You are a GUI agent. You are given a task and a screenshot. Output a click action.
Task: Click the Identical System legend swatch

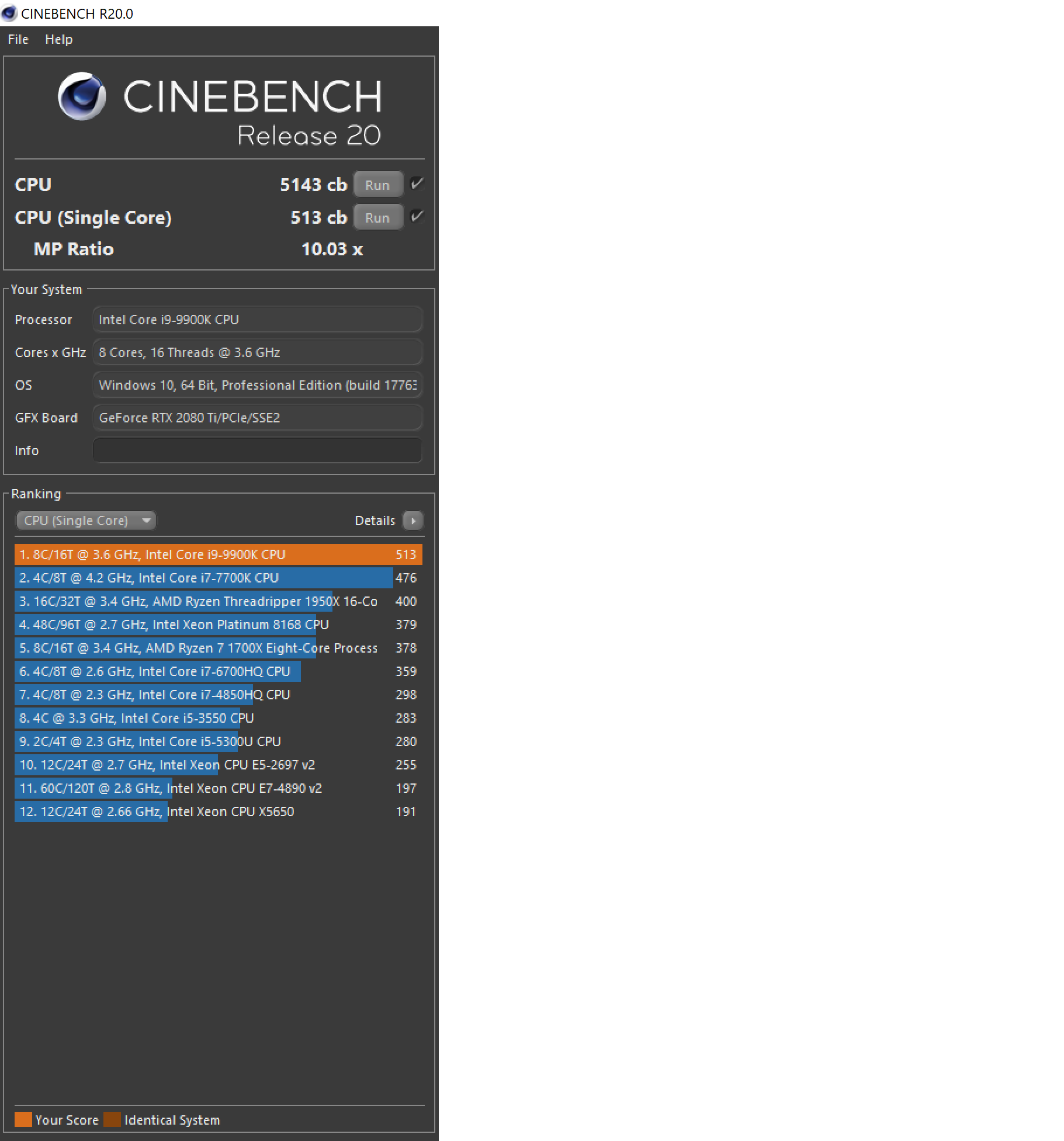112,1119
